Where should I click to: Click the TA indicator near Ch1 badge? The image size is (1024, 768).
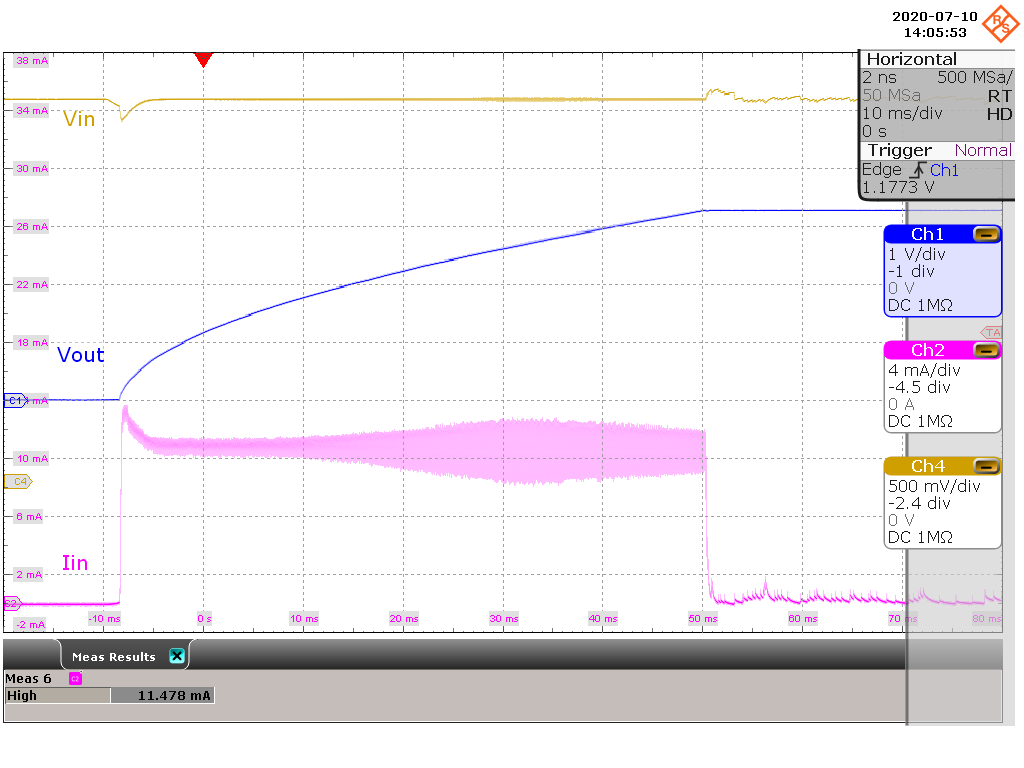tap(990, 332)
